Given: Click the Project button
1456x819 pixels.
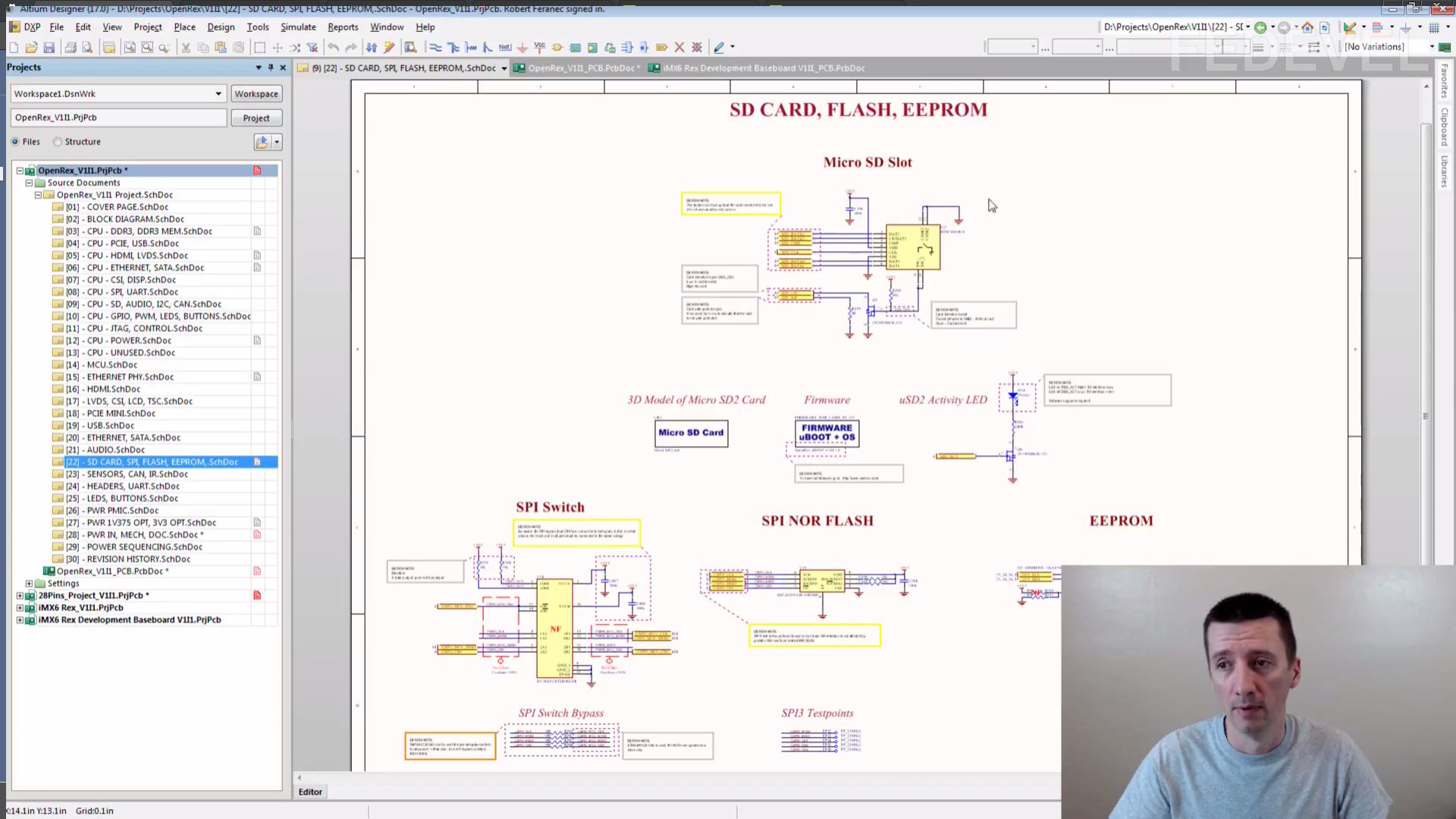Looking at the screenshot, I should tap(256, 118).
